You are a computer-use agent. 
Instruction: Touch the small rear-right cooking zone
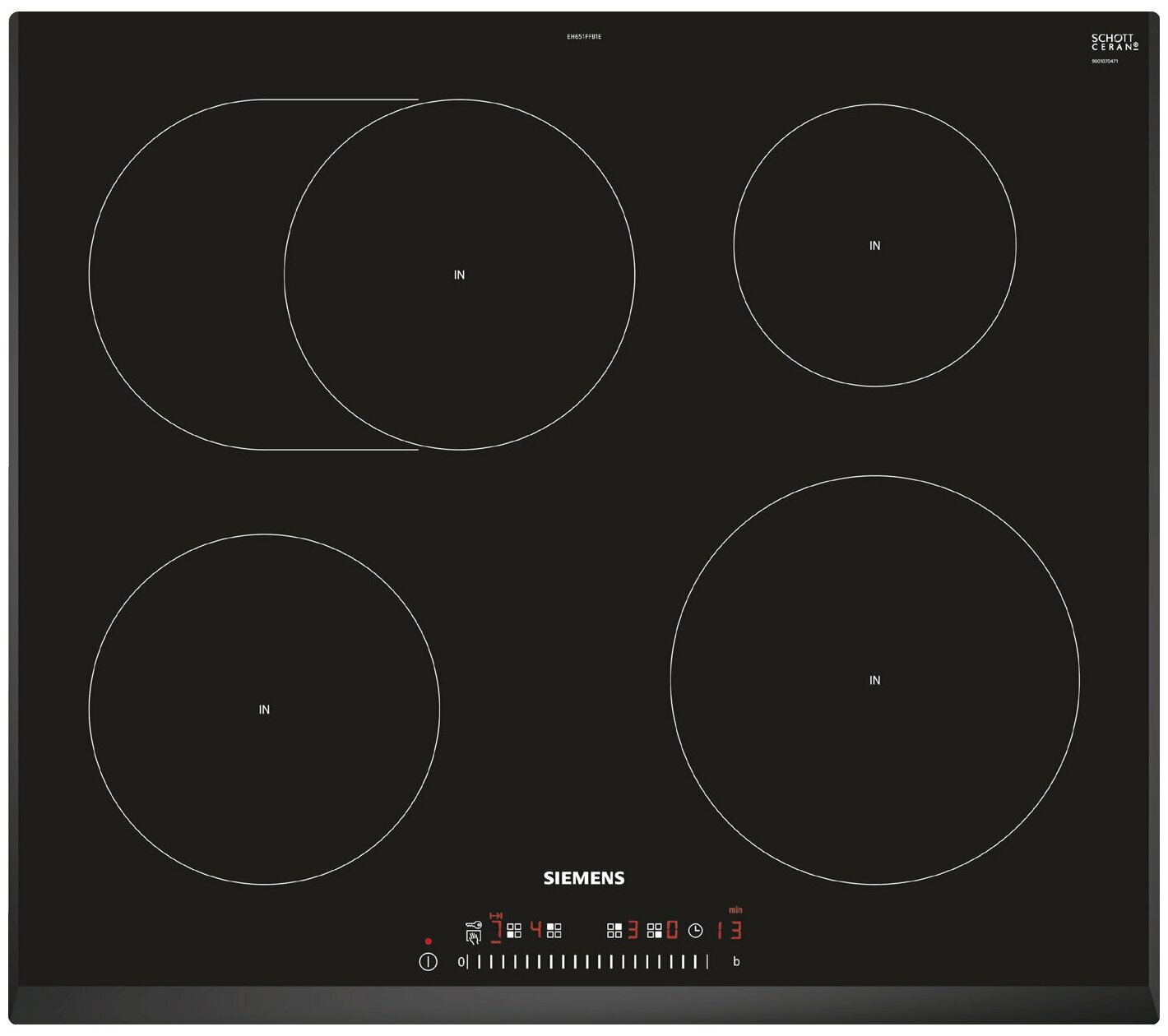coord(874,245)
